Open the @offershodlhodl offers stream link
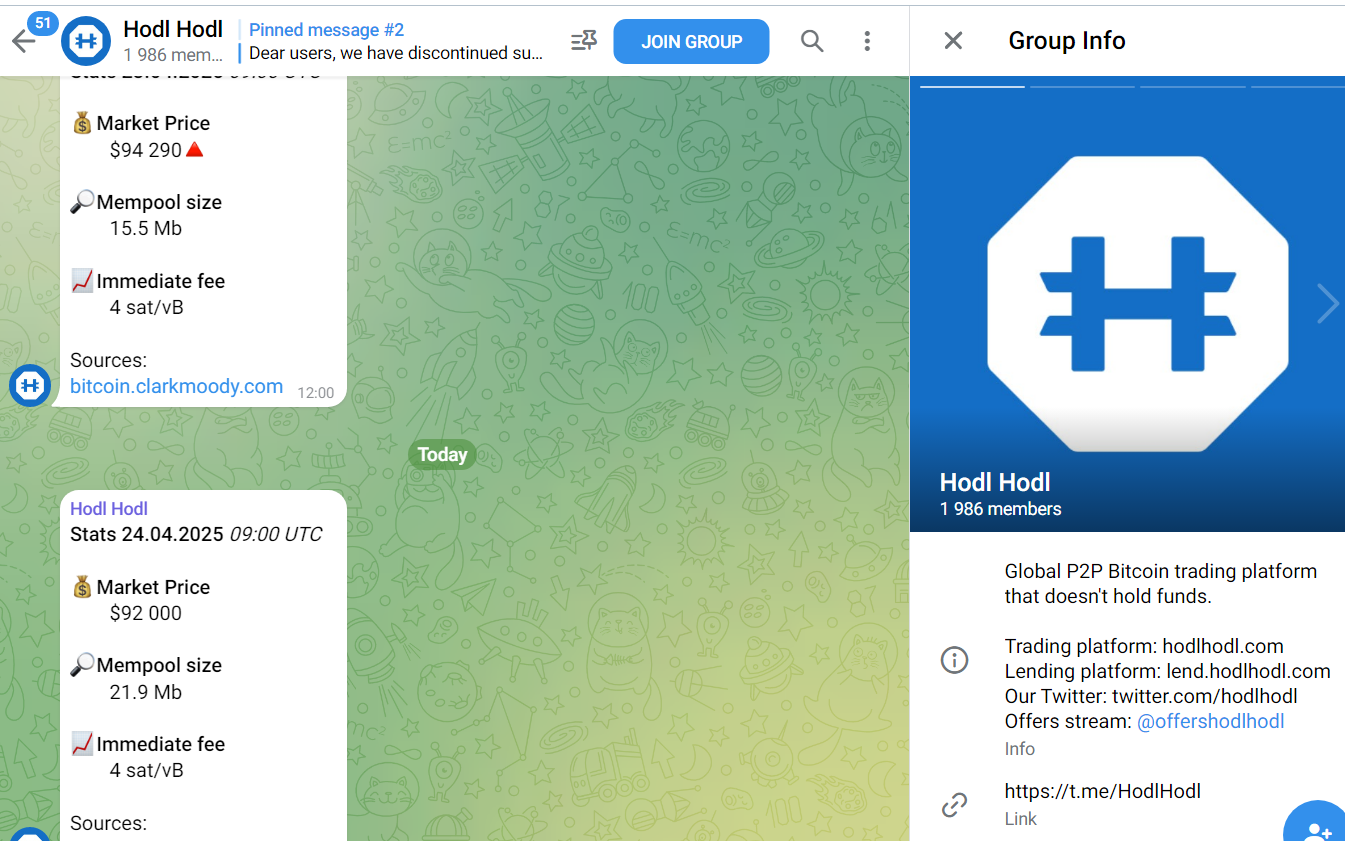 pyautogui.click(x=1210, y=721)
